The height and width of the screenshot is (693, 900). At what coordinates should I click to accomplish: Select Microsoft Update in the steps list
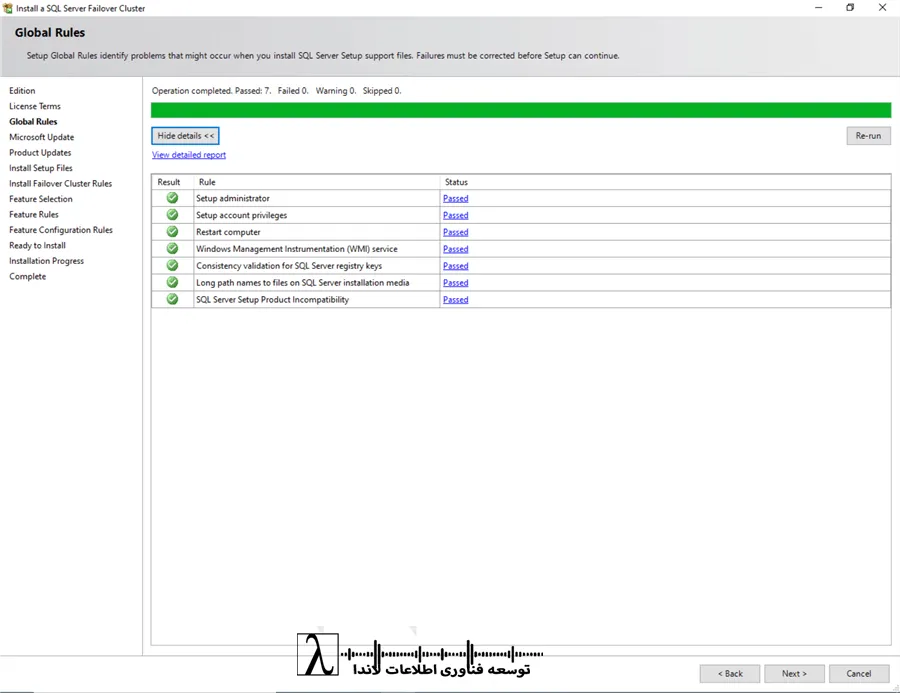click(x=41, y=137)
